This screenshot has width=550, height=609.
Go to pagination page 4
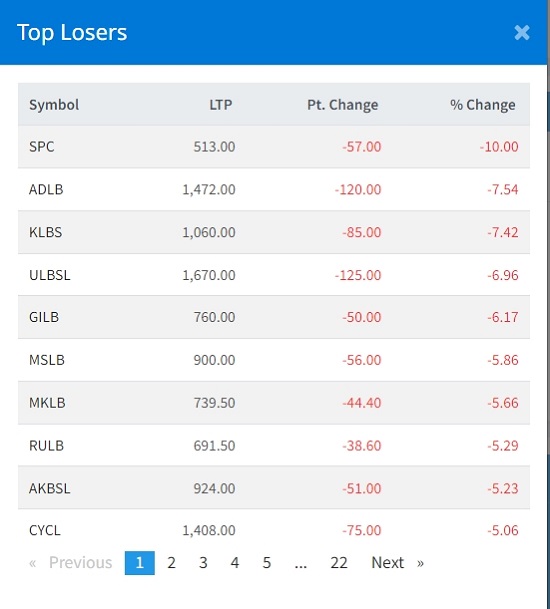point(235,563)
